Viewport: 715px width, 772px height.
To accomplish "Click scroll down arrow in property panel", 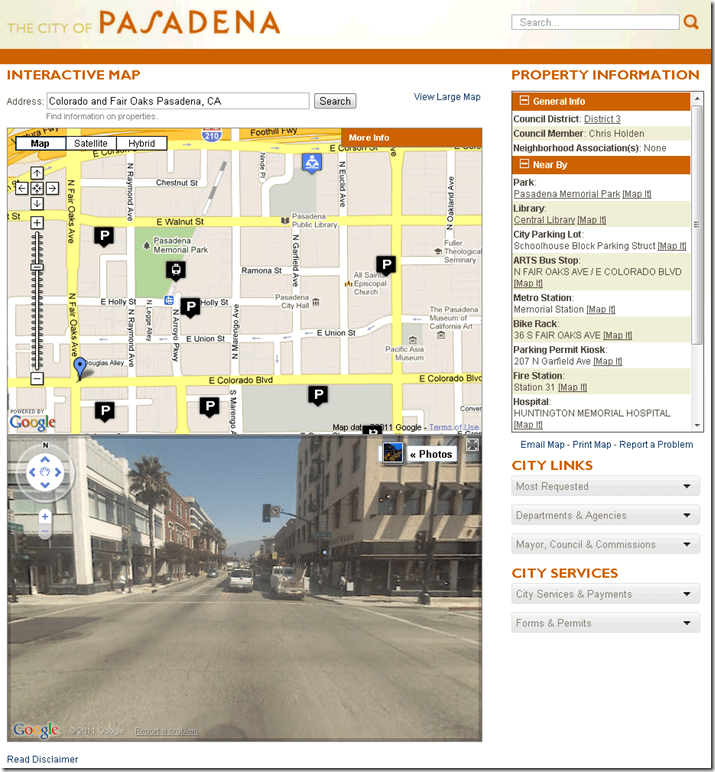I will pyautogui.click(x=697, y=425).
